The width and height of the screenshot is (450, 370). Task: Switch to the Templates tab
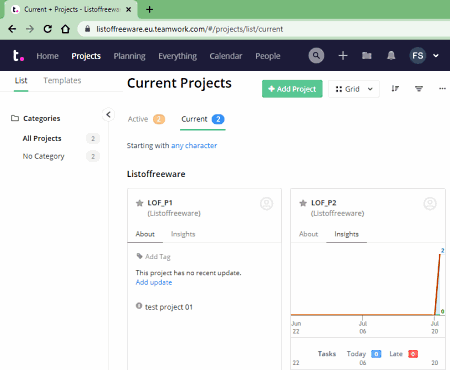[x=62, y=80]
